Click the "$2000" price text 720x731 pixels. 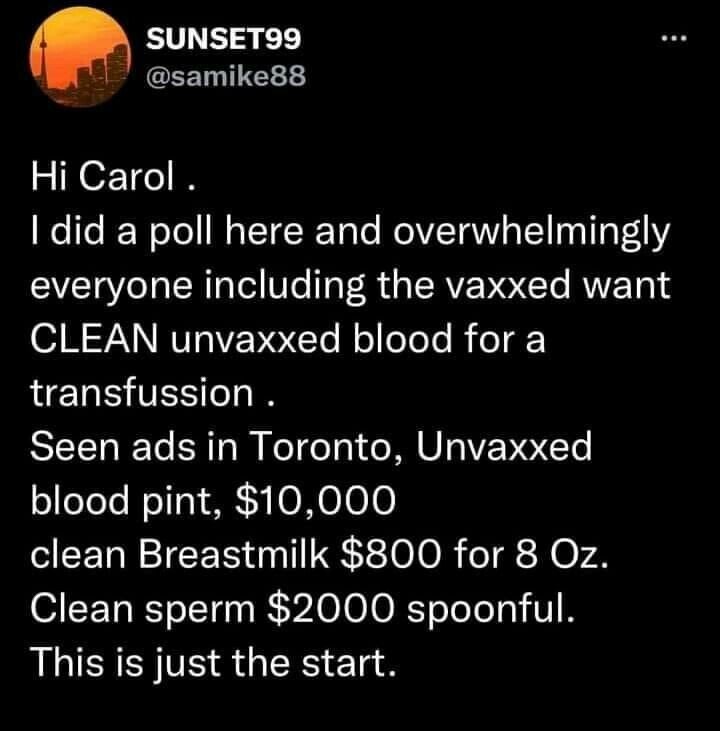[330, 608]
